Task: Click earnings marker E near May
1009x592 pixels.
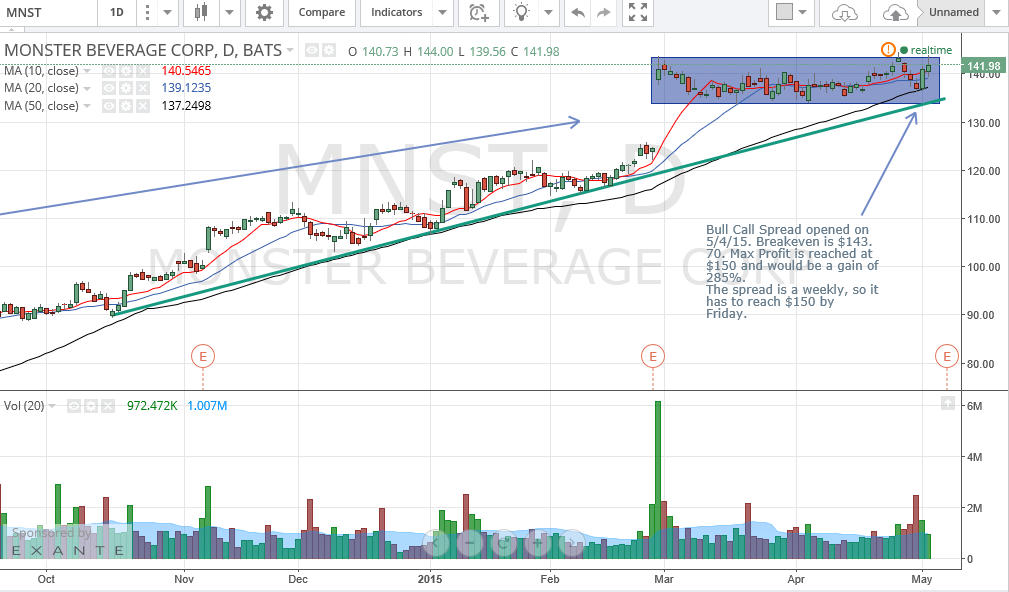Action: (x=947, y=356)
